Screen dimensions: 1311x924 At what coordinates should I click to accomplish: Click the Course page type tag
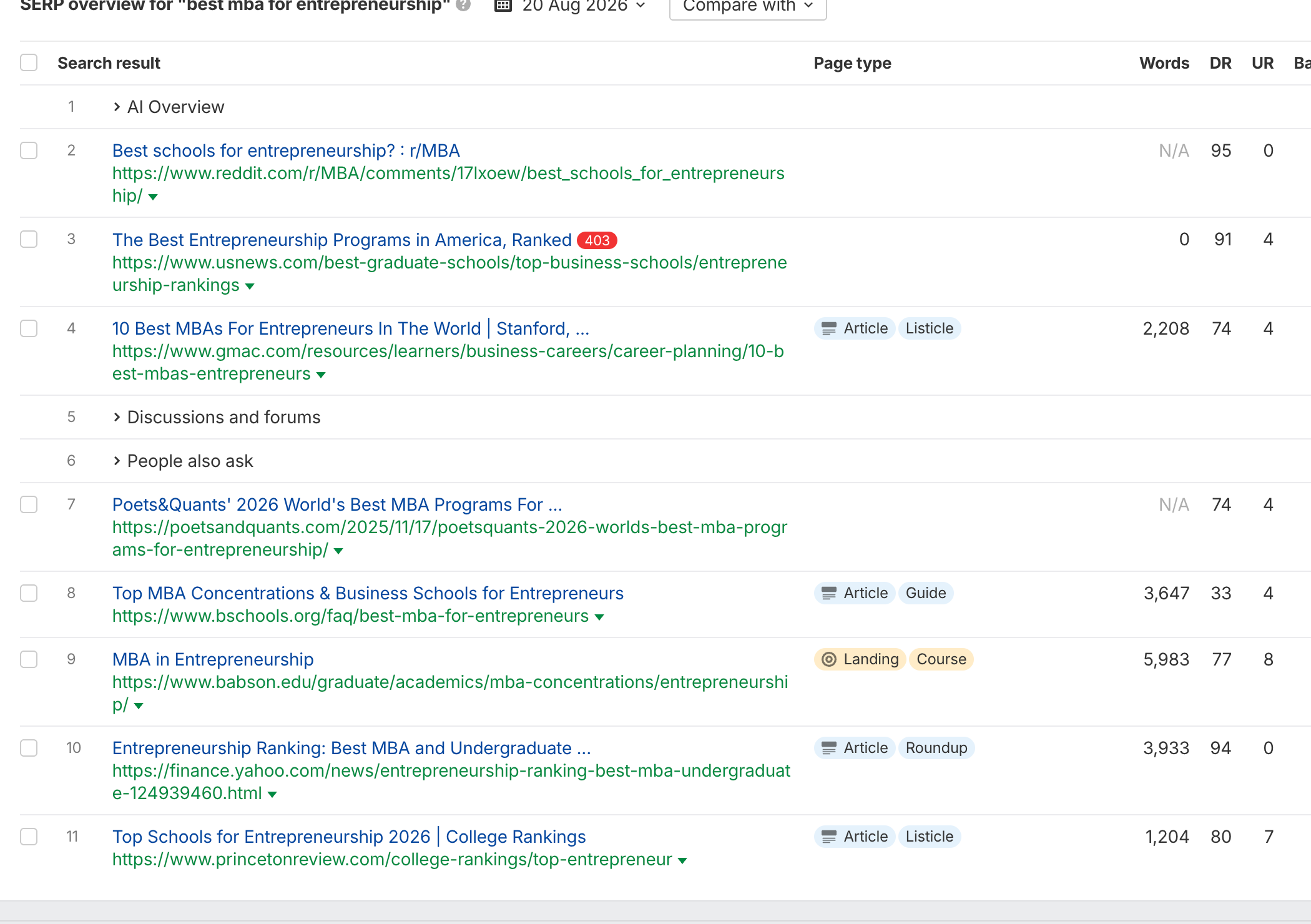[x=941, y=659]
